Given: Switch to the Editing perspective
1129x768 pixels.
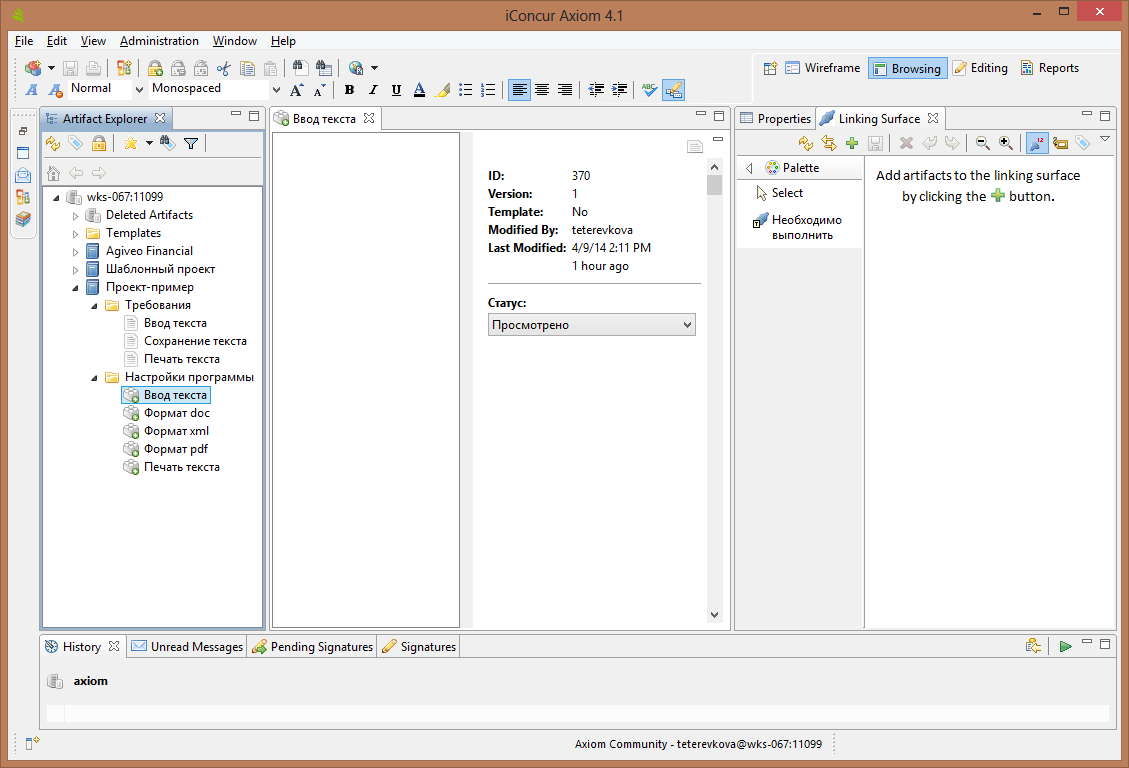Looking at the screenshot, I should [980, 68].
